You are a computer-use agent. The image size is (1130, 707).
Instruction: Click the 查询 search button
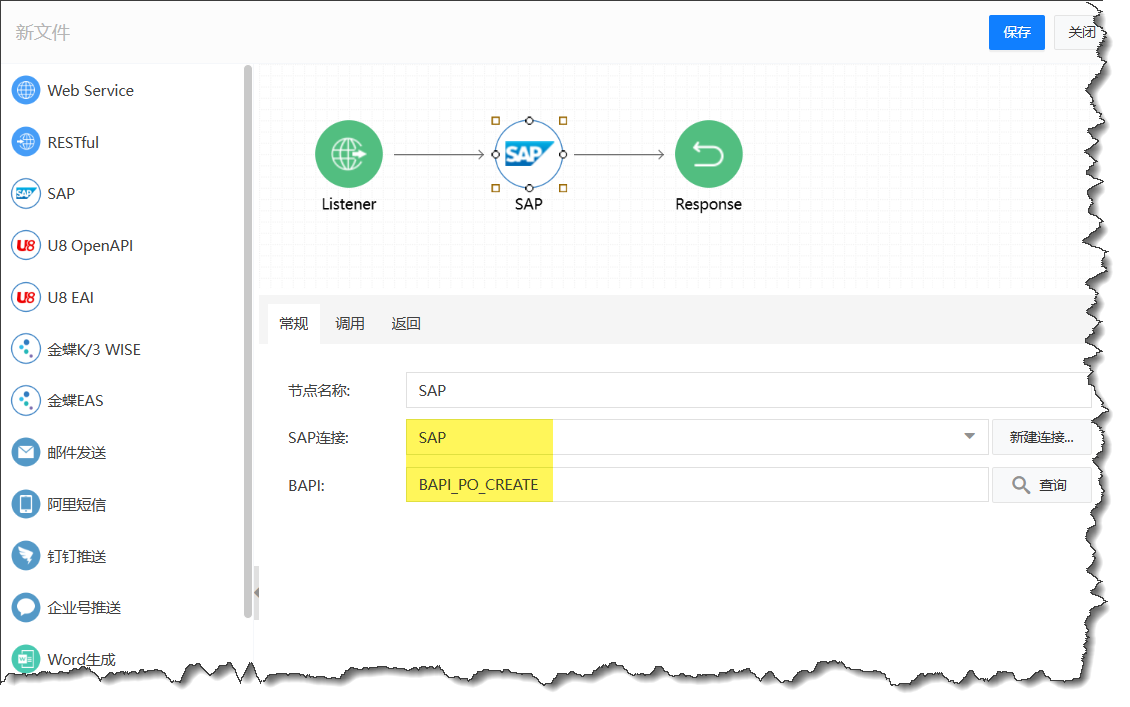pos(1040,485)
